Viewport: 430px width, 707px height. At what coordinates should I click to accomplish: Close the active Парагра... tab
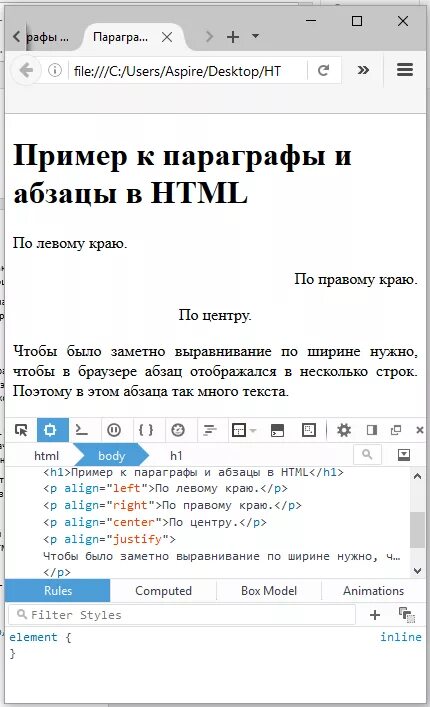click(x=167, y=37)
